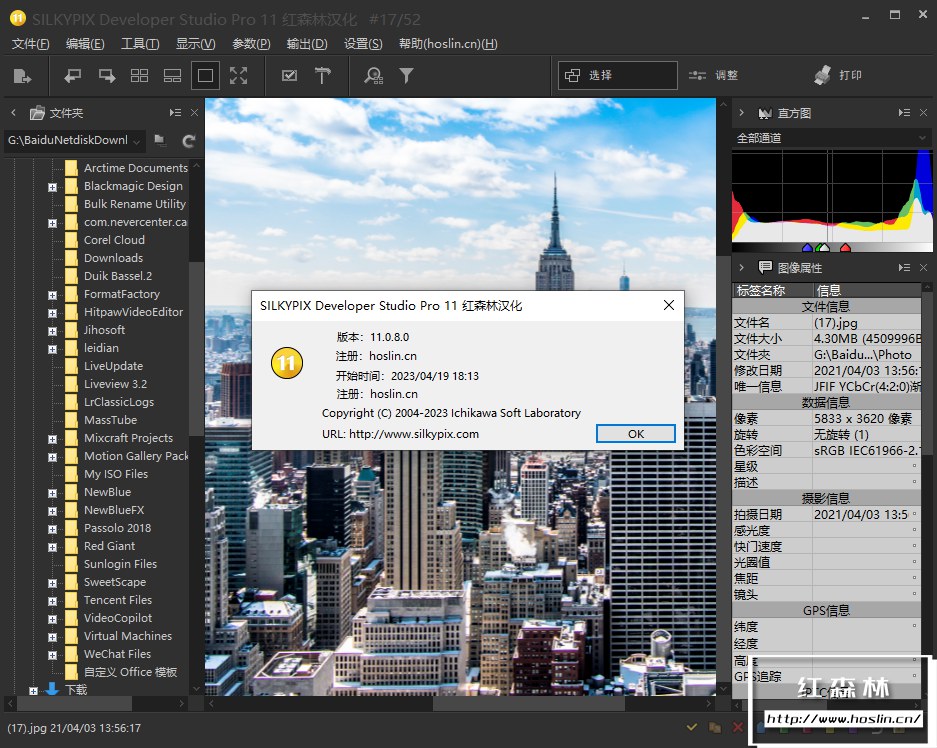Open the 工具(T) menu
Screen dimensions: 937x748
(140, 44)
